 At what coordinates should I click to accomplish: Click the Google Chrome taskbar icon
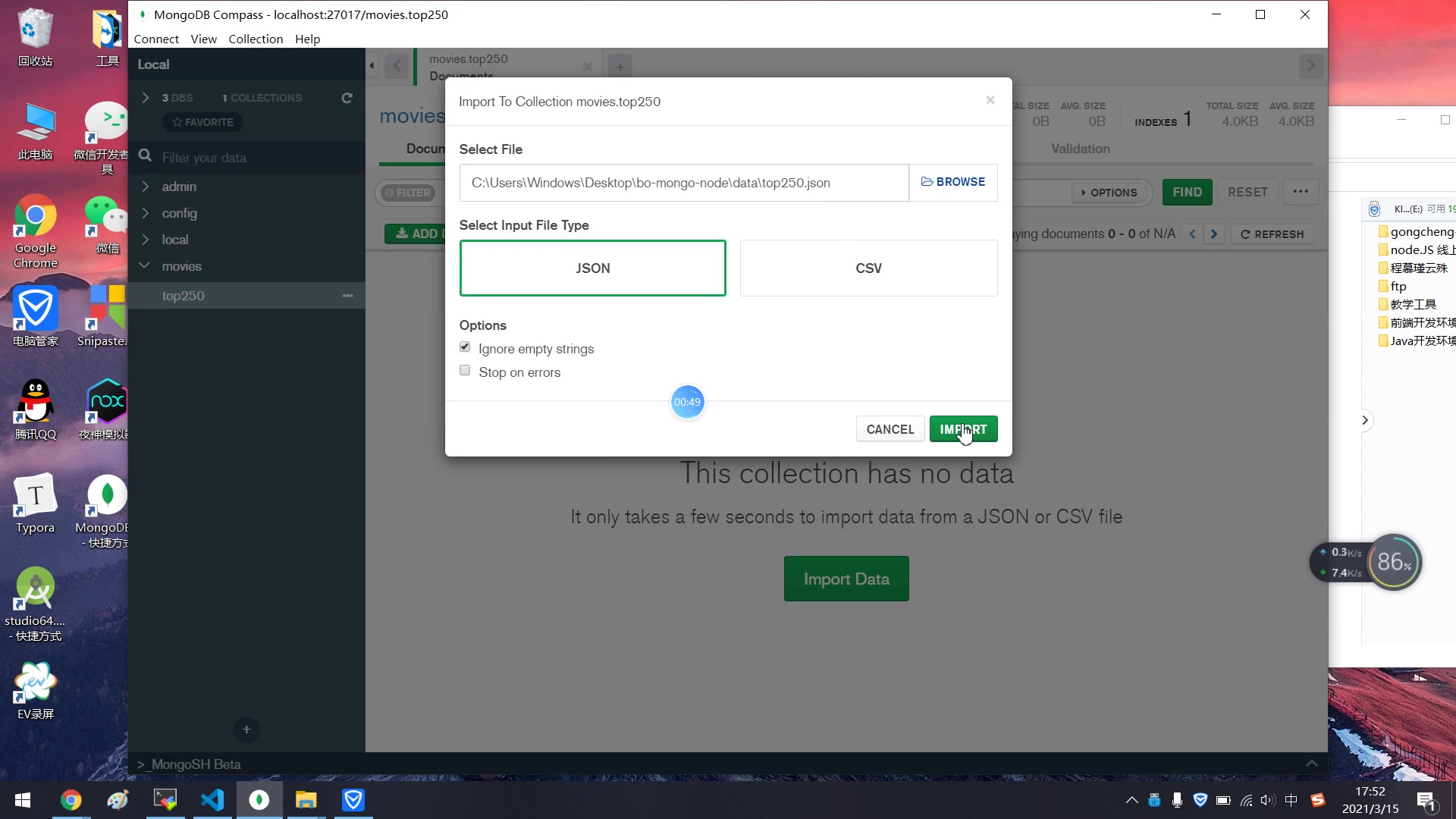coord(71,799)
